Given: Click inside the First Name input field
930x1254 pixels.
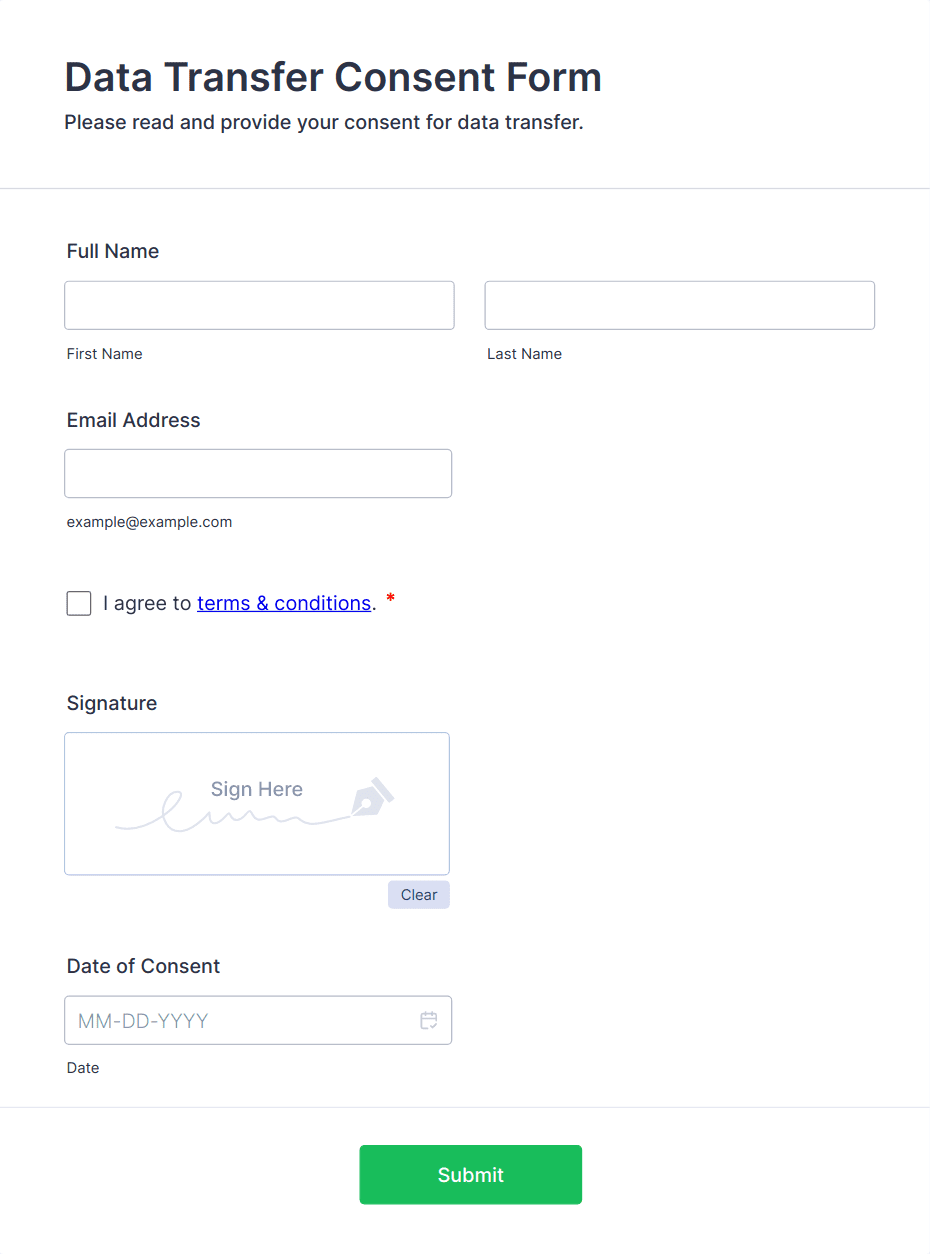Looking at the screenshot, I should point(259,305).
